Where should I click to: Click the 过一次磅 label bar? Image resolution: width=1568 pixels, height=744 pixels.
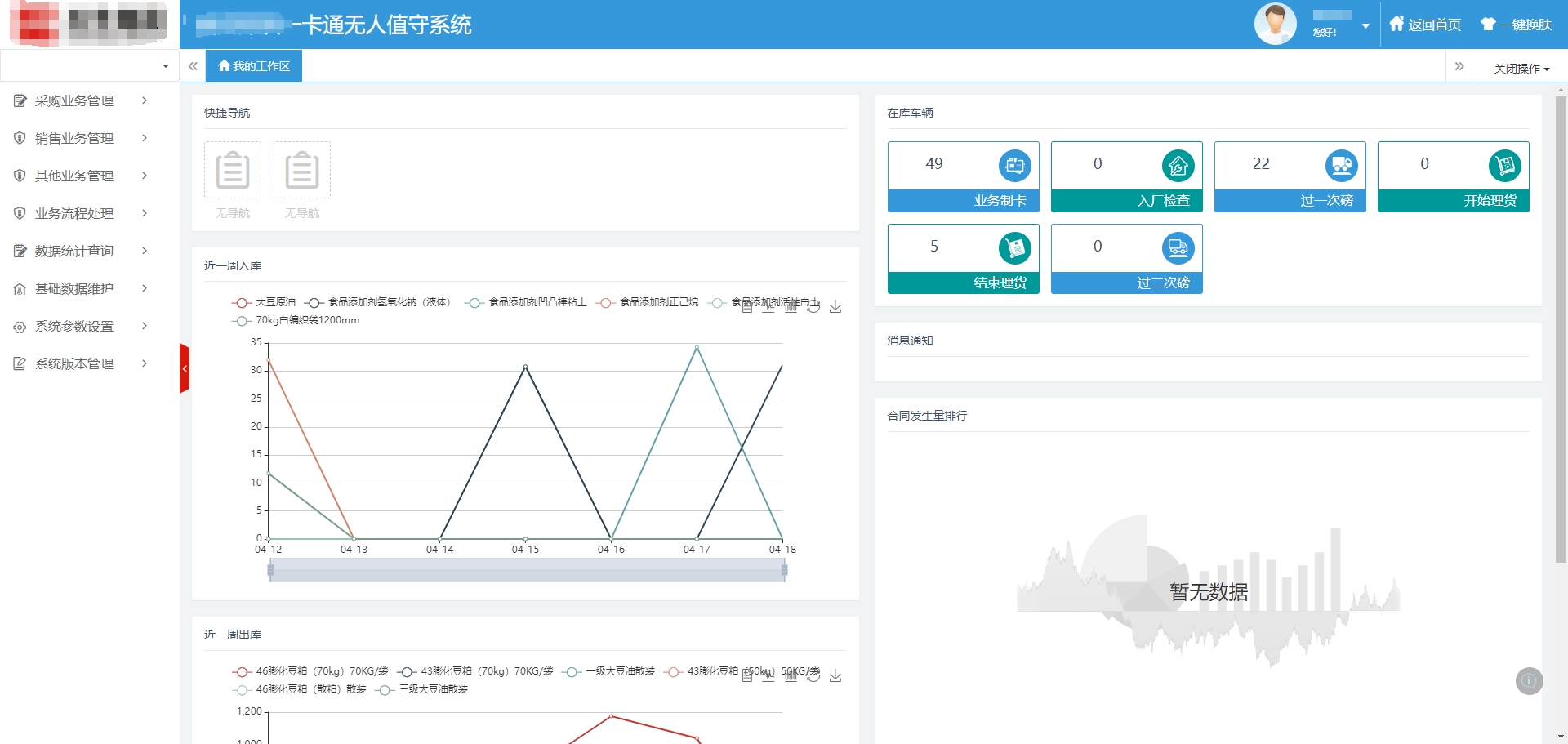point(1290,201)
